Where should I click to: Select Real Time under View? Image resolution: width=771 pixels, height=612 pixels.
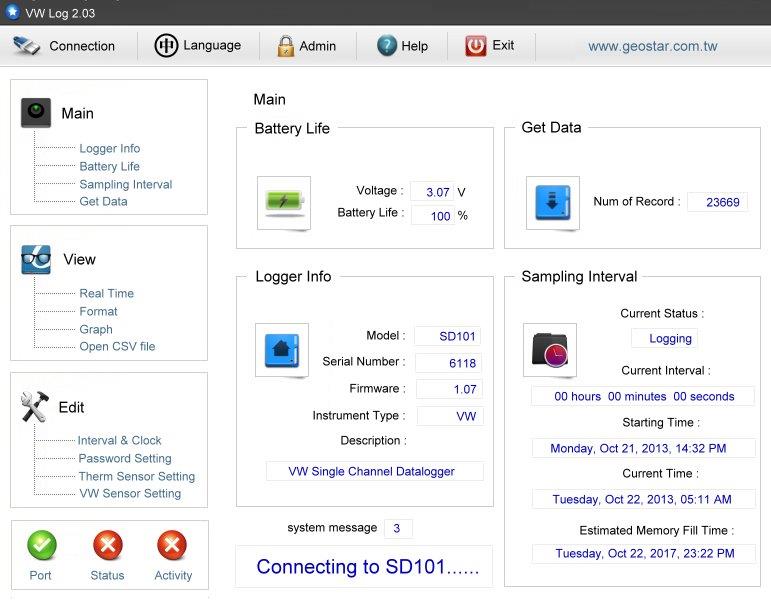tap(106, 293)
